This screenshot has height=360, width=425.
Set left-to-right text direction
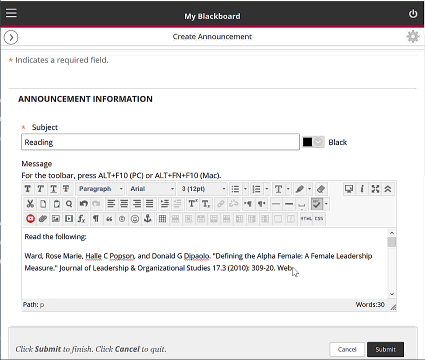(x=248, y=204)
